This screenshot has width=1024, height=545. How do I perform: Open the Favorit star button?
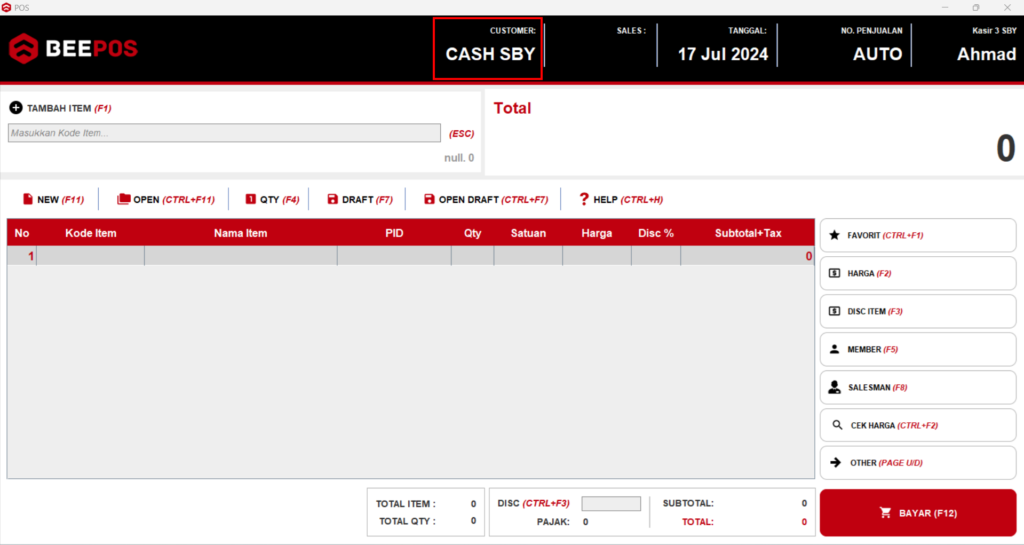[917, 235]
